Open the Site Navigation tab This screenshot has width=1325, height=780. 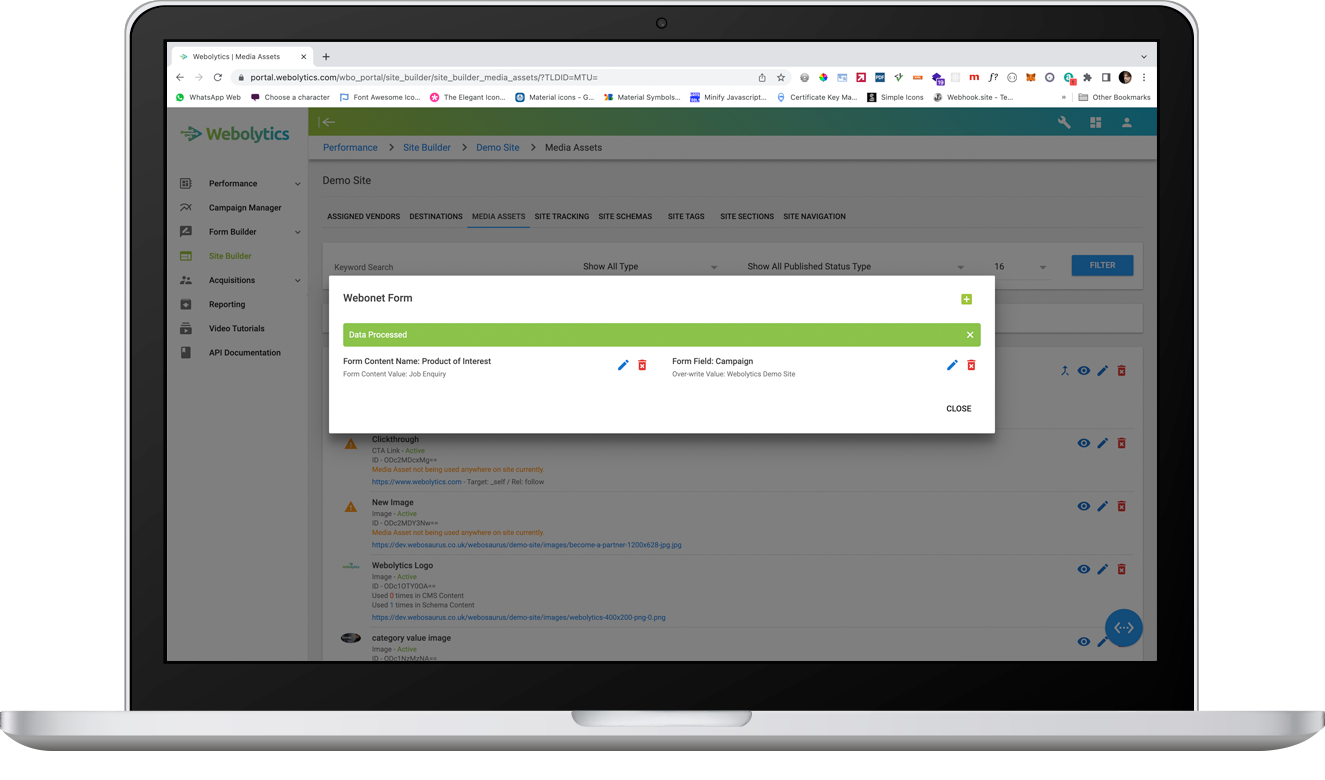coord(814,216)
